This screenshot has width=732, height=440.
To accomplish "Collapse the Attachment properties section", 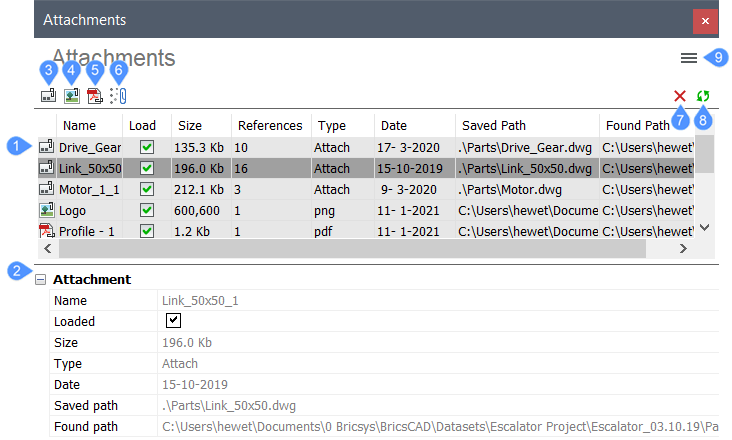I will (41, 279).
